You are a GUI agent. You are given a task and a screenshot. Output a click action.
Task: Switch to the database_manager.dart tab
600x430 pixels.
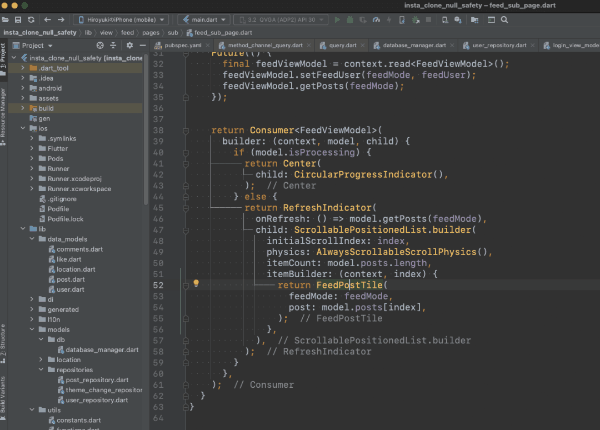(x=414, y=45)
